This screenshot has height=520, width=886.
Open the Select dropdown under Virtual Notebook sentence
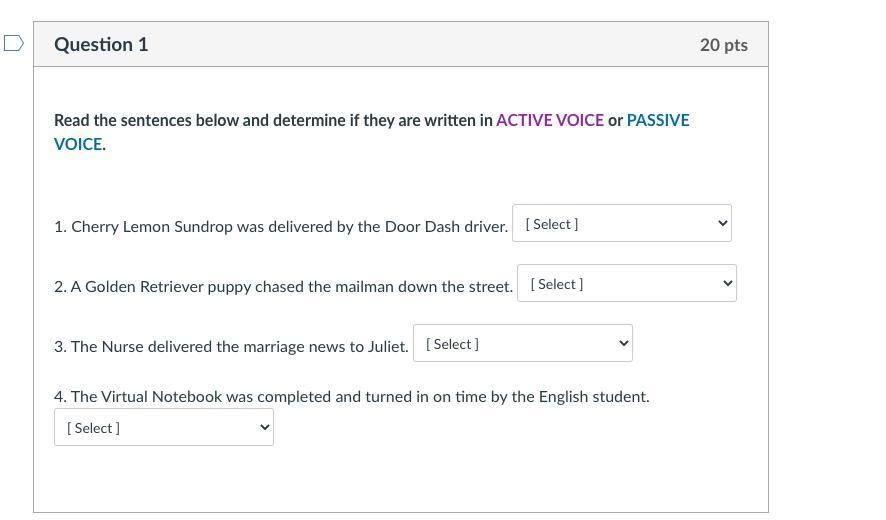(163, 427)
